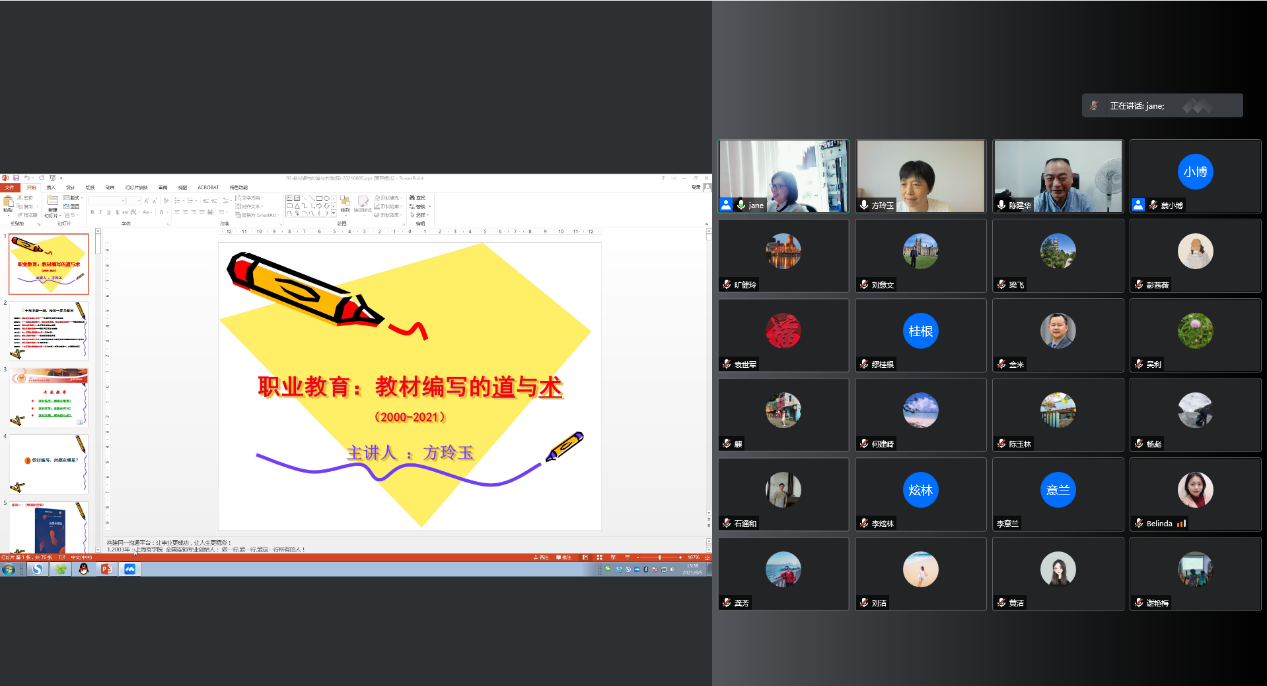Image resolution: width=1267 pixels, height=686 pixels.
Task: Click the slide title 职业教育：教材编写的道与术
Action: pyautogui.click(x=410, y=387)
